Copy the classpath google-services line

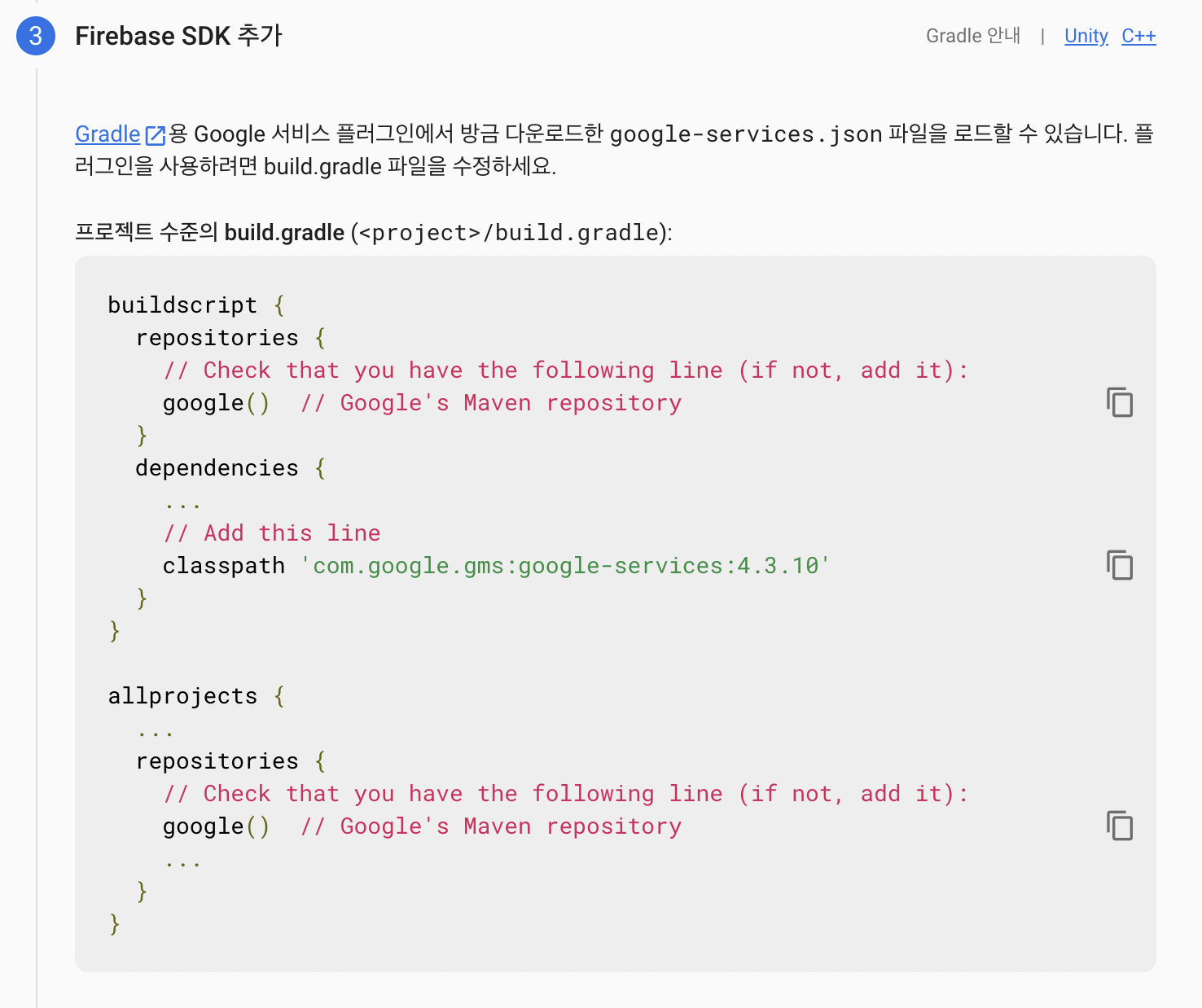point(1120,565)
